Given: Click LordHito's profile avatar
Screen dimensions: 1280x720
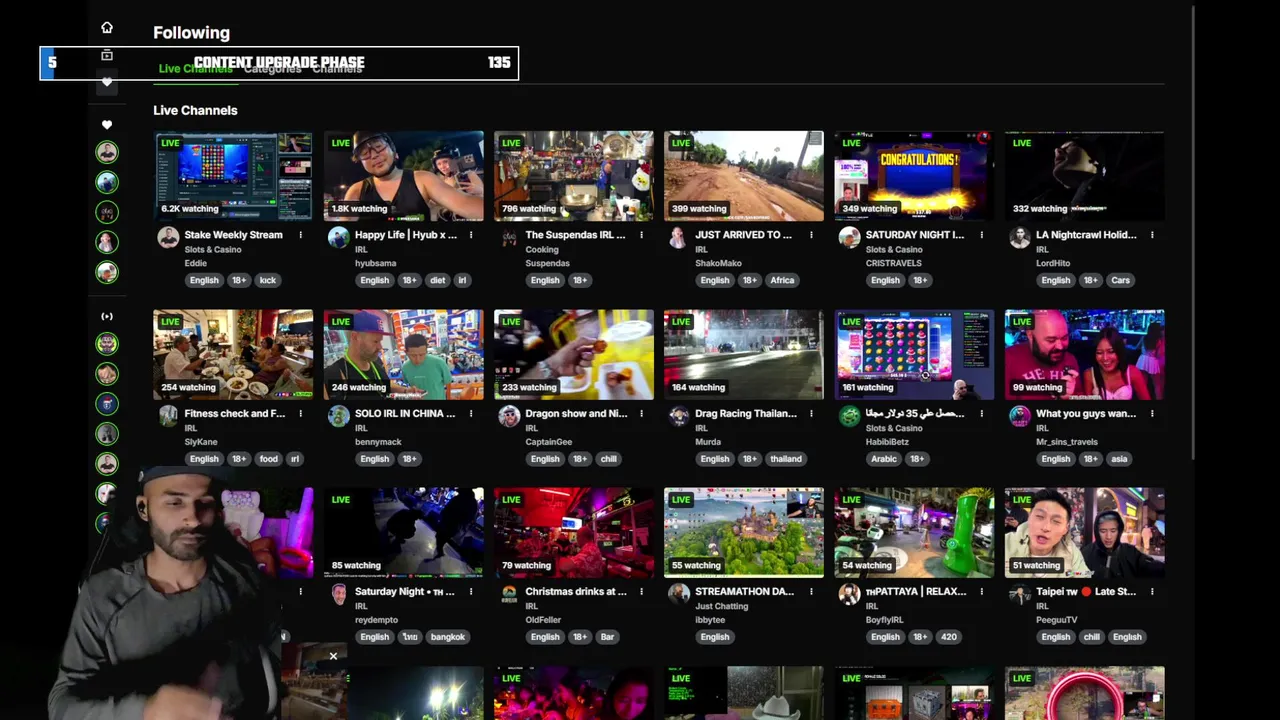Looking at the screenshot, I should [1019, 237].
